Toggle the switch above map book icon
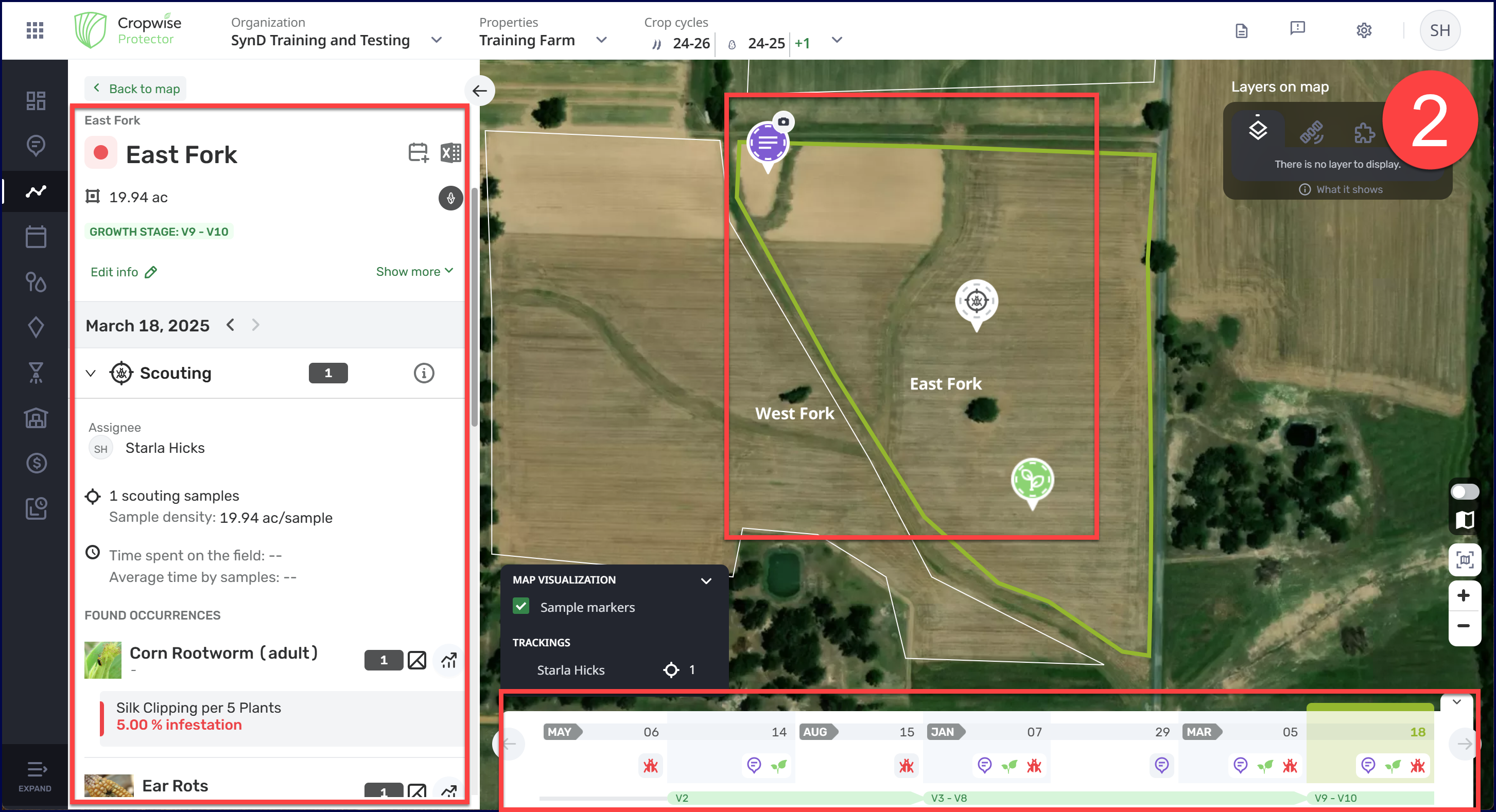This screenshot has height=812, width=1496. (1464, 492)
